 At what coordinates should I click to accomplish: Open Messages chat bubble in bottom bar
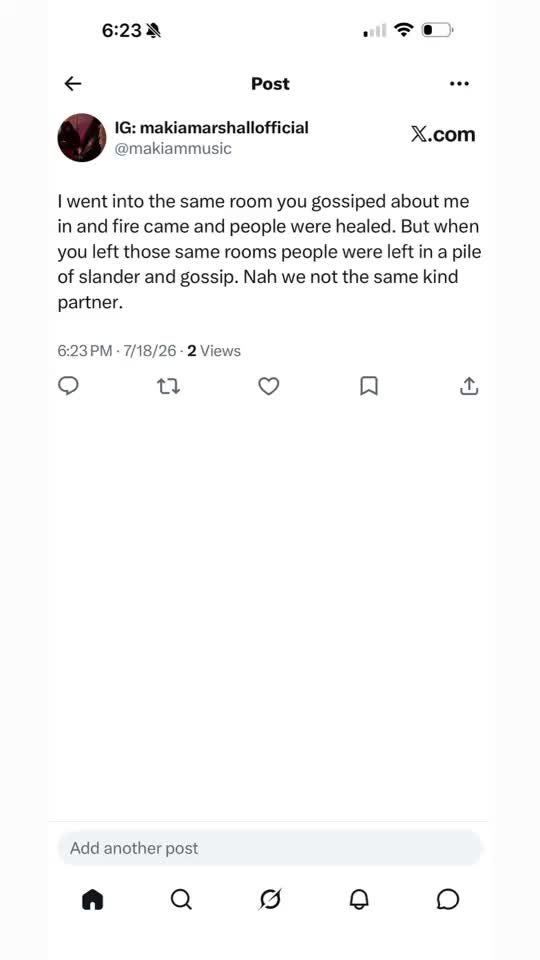click(448, 899)
